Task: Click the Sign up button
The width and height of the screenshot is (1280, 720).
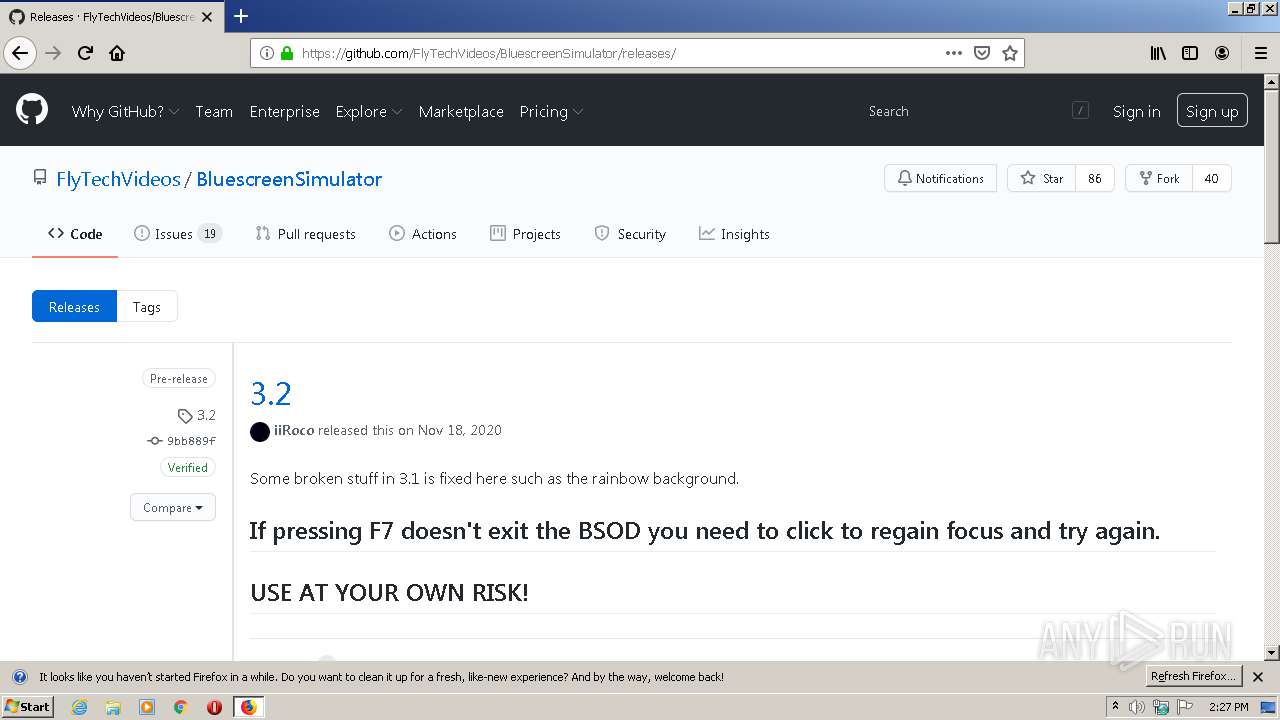Action: click(1212, 111)
